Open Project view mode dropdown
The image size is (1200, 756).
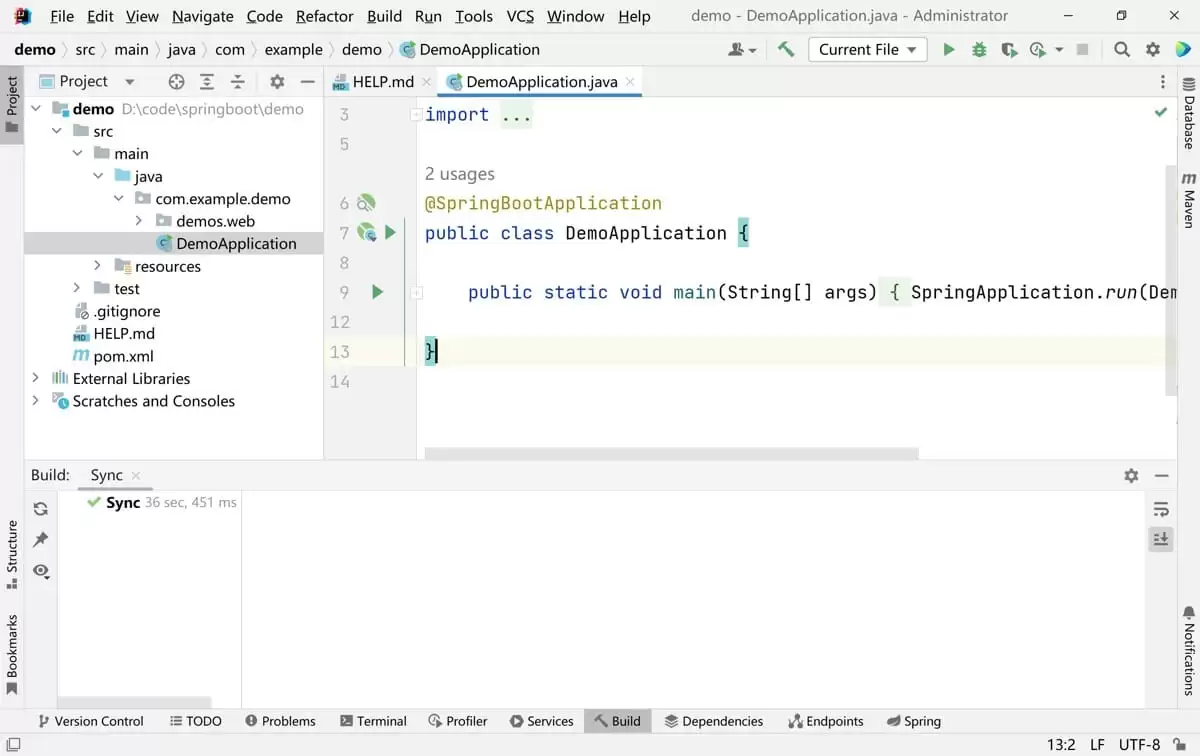[x=129, y=82]
